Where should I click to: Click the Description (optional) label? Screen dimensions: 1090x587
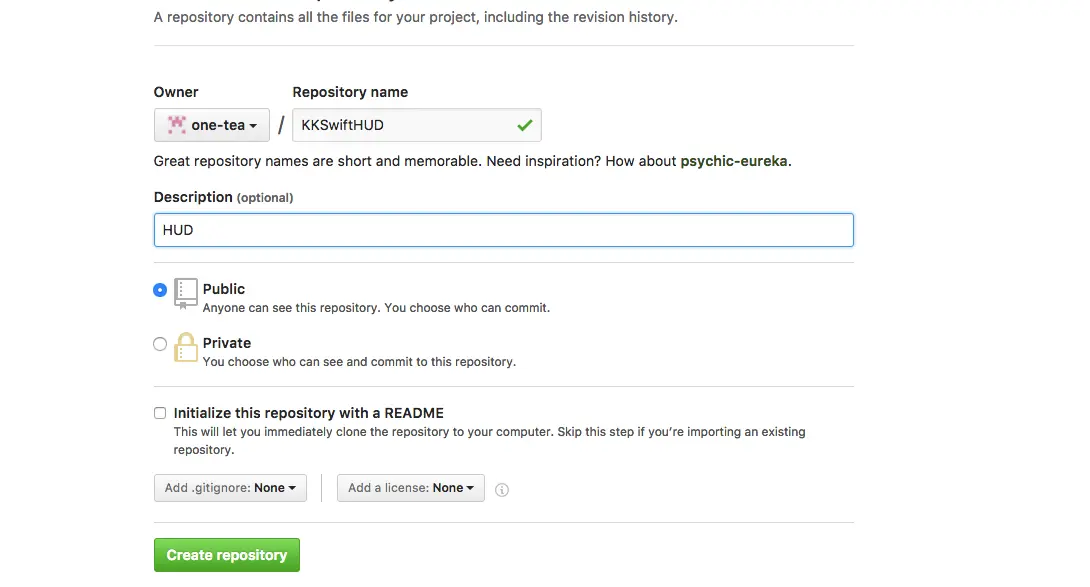point(223,198)
